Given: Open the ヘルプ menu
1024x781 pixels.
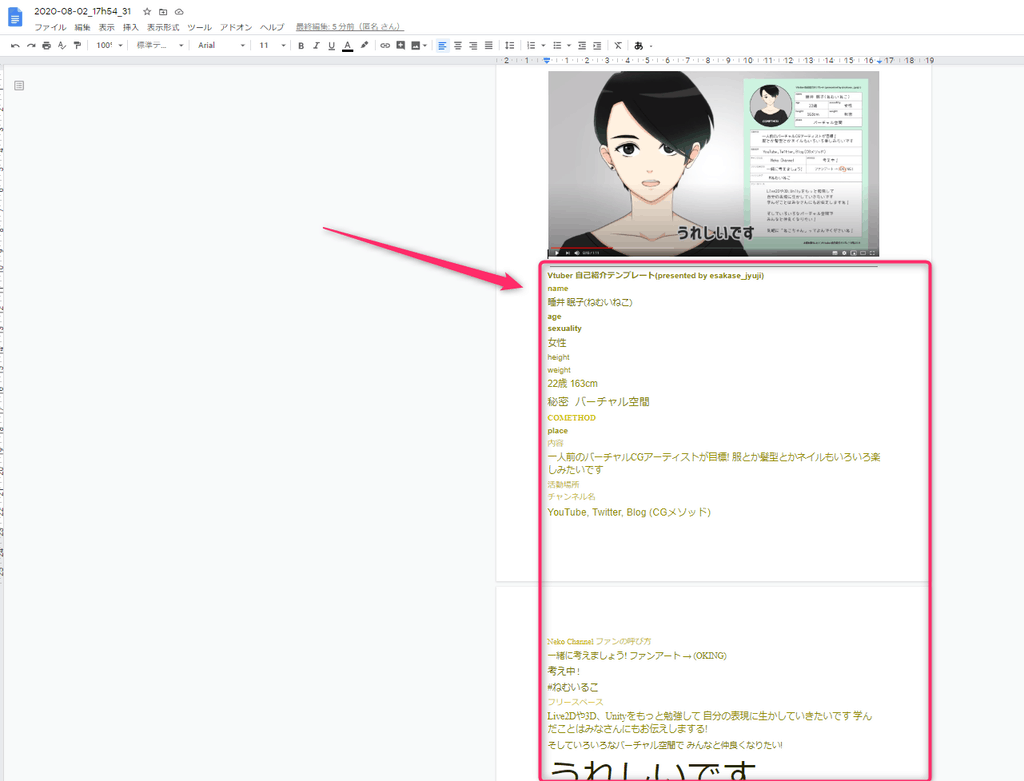Looking at the screenshot, I should pos(272,27).
